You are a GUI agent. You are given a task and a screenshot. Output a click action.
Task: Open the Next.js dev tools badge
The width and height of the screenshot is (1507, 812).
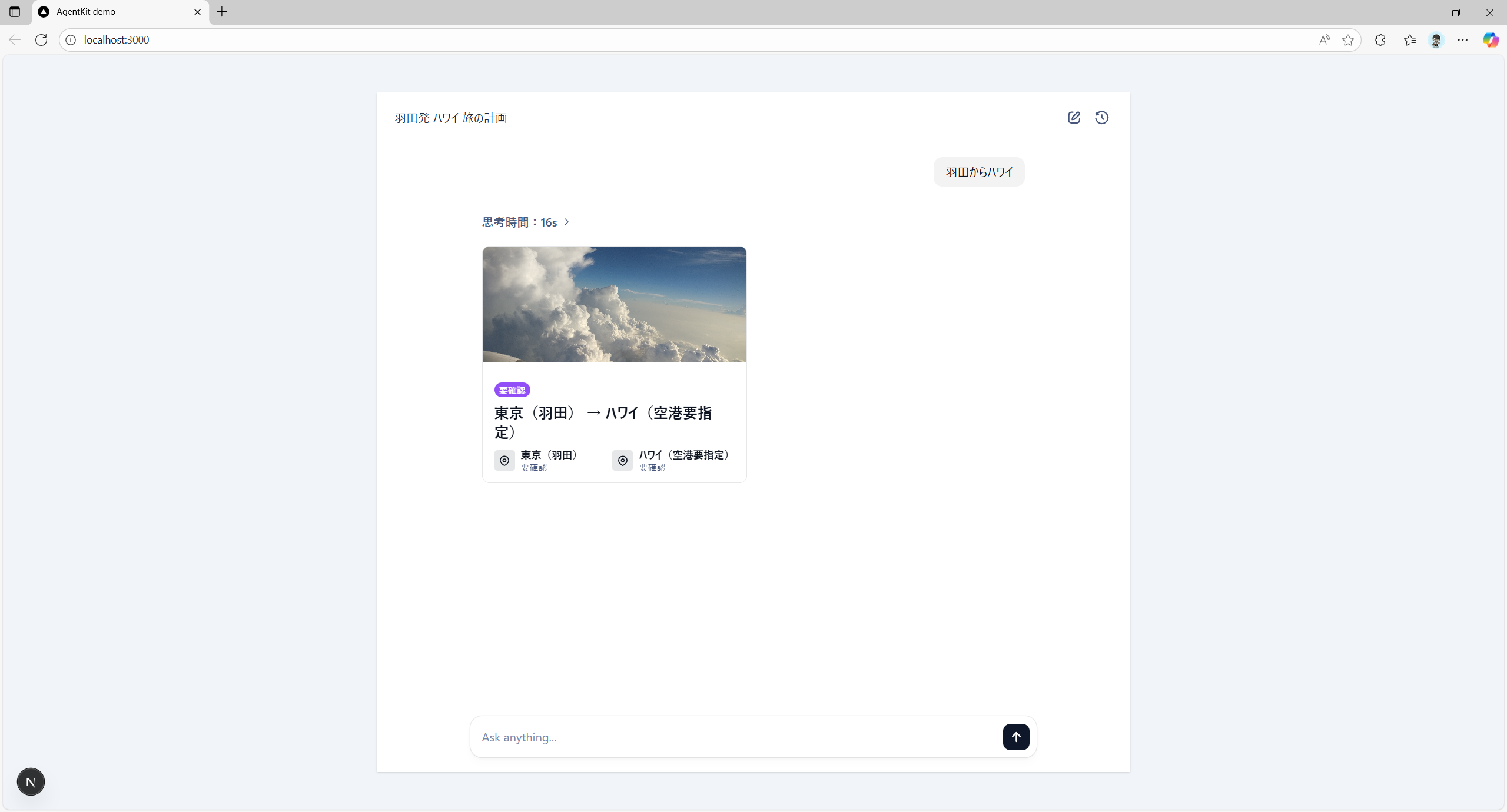[x=31, y=781]
